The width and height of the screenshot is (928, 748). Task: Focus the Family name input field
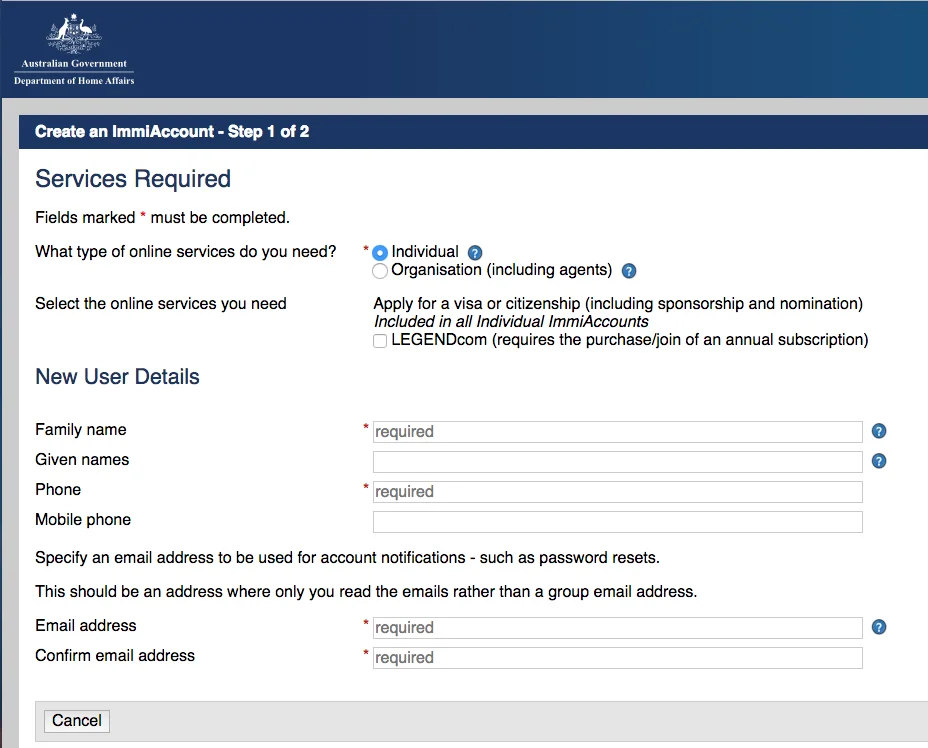[x=617, y=432]
